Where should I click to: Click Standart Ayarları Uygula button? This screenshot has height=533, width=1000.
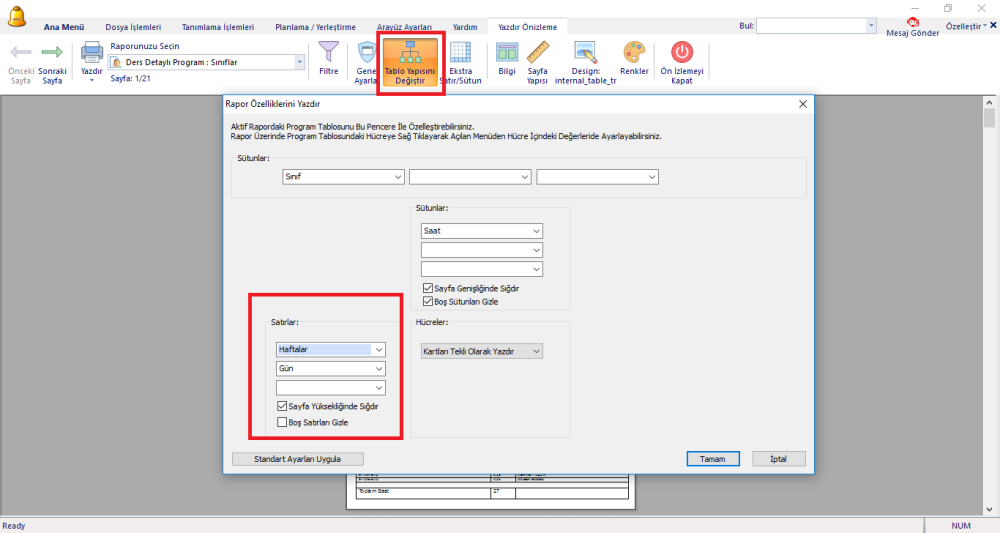coord(298,459)
